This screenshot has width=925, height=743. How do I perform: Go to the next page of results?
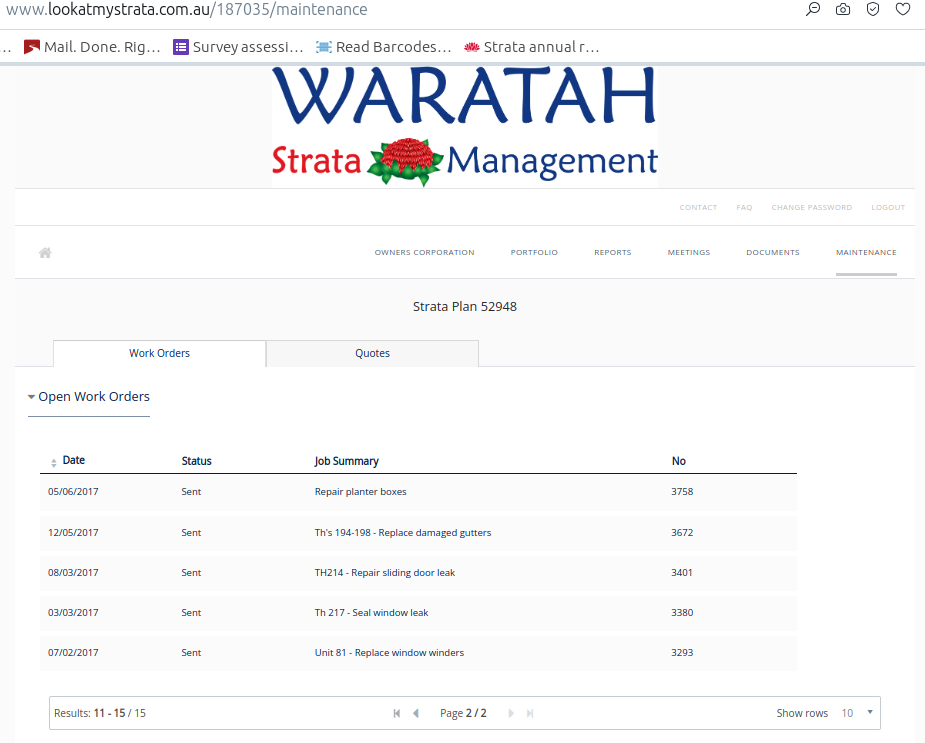tap(511, 713)
